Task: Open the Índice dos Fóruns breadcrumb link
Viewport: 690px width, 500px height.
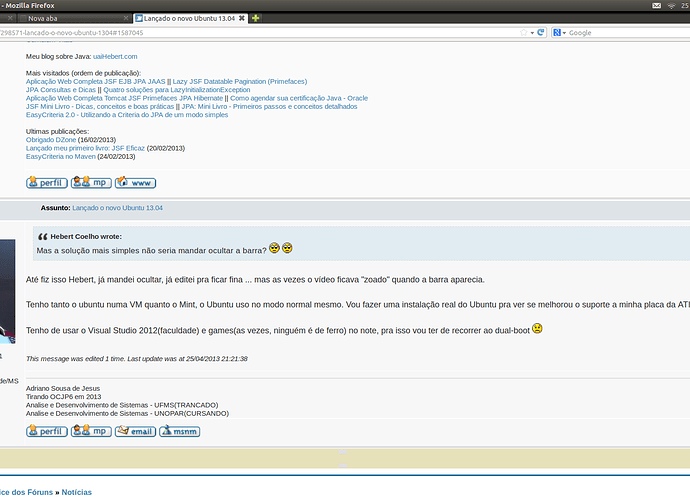Action: [x=26, y=492]
